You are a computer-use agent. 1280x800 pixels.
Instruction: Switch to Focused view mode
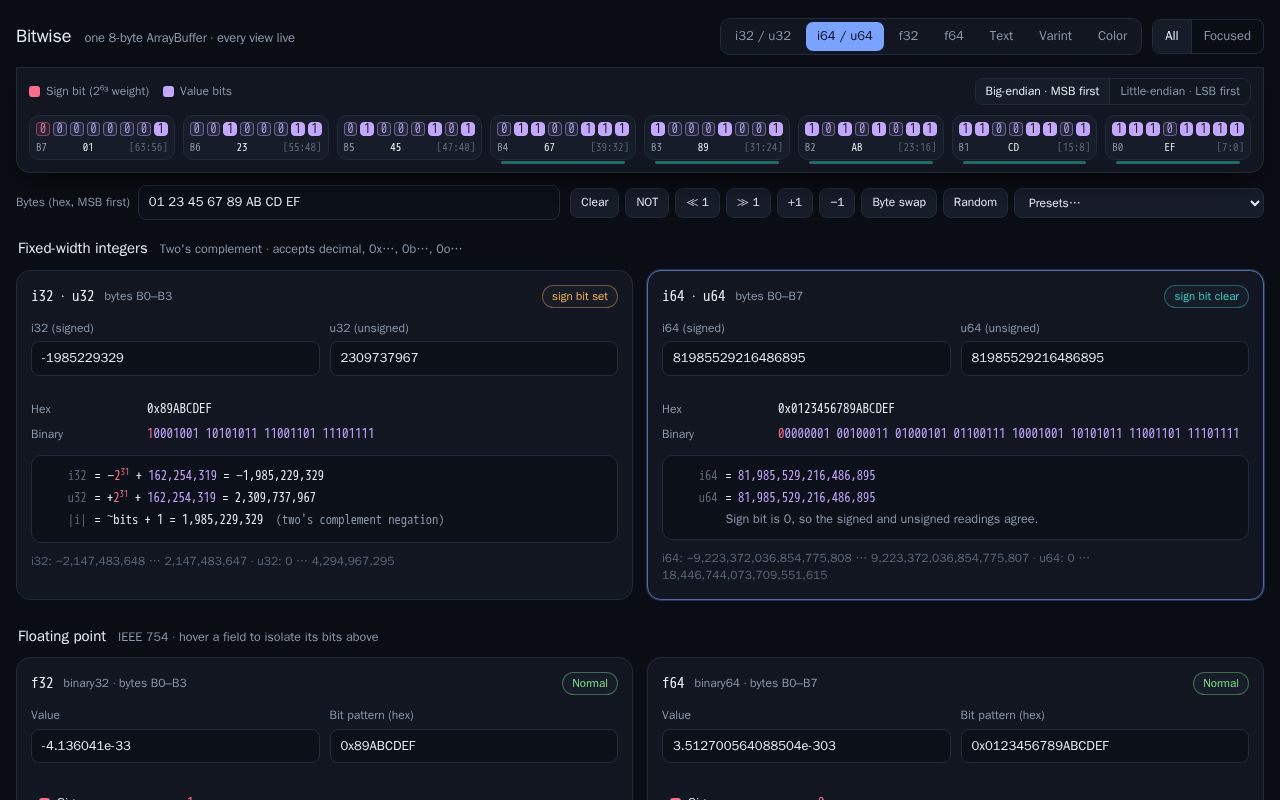[x=1227, y=36]
